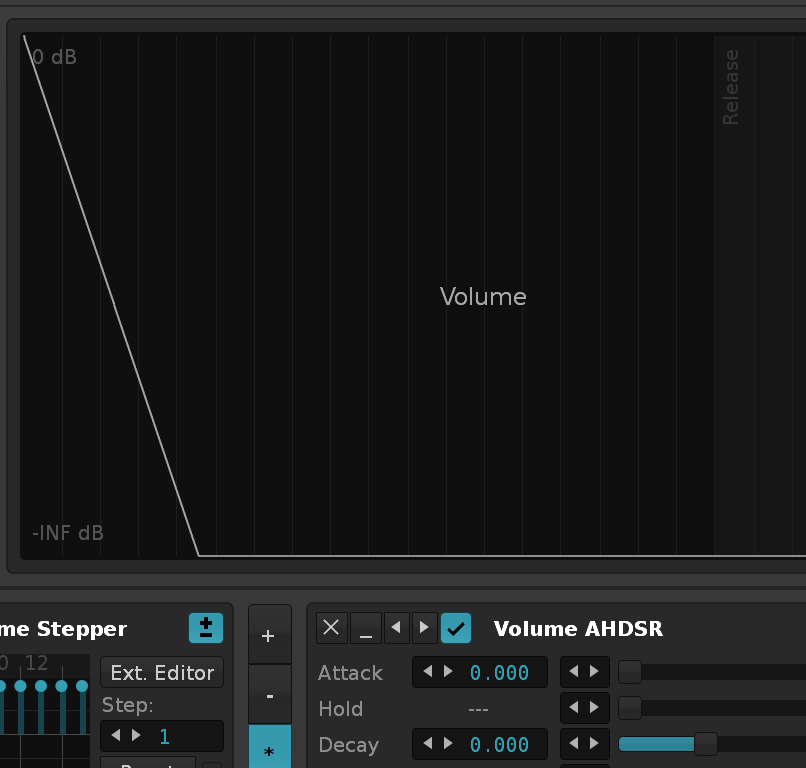The height and width of the screenshot is (768, 806).
Task: Remove the Volume AHDSR device with X
Action: (332, 628)
